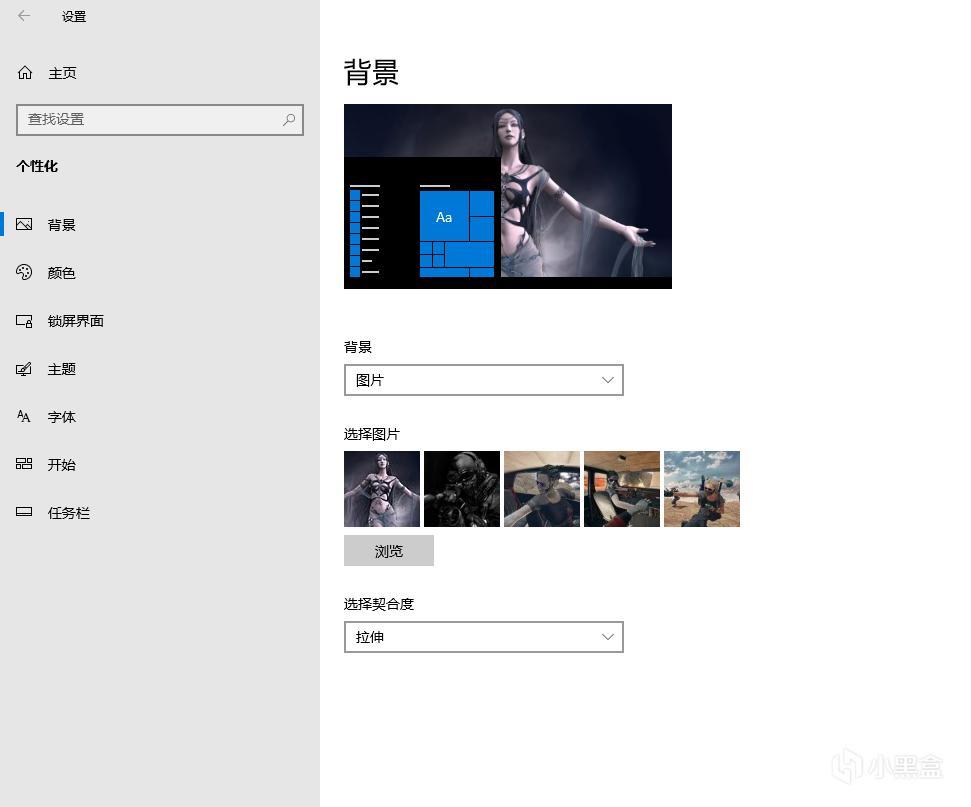This screenshot has width=971, height=807.
Task: Open the 主页 home page
Action: [x=62, y=73]
